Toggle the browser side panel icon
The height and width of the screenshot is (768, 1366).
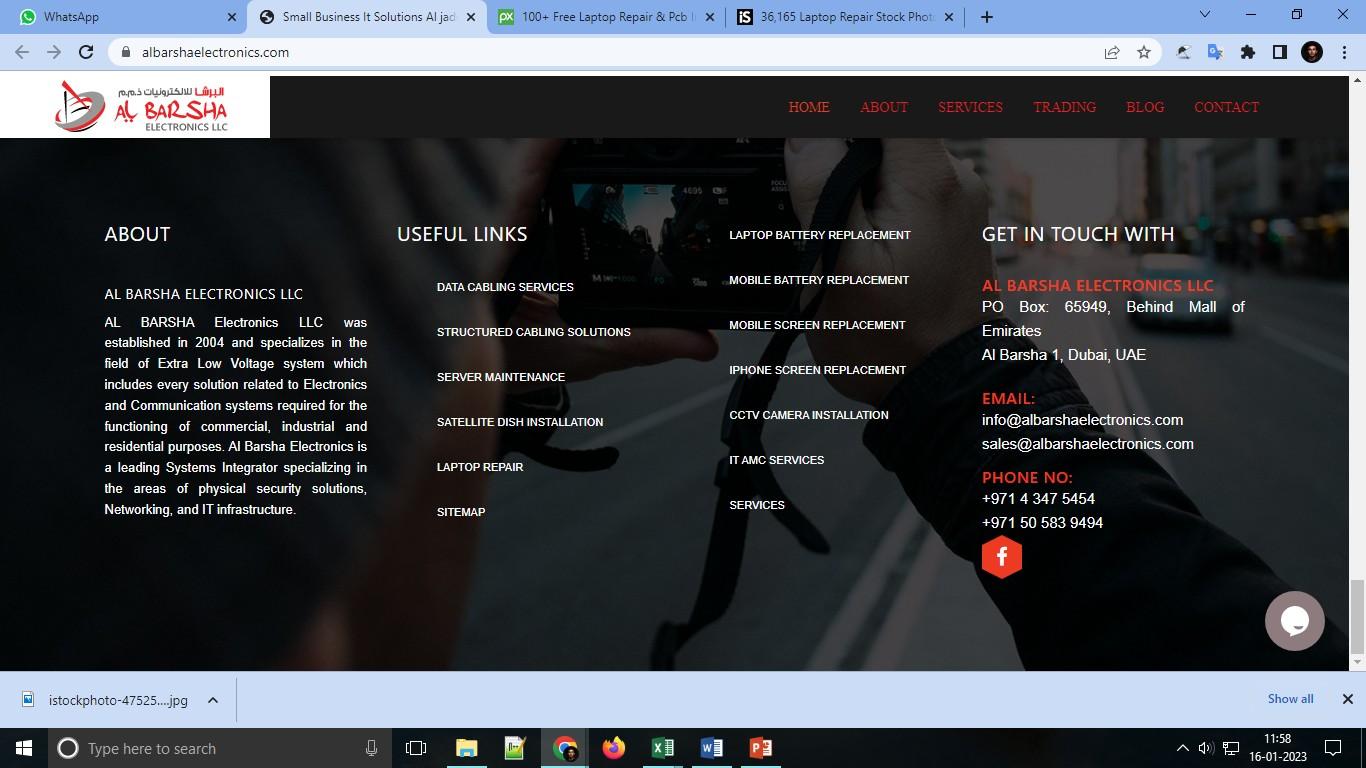click(1279, 52)
